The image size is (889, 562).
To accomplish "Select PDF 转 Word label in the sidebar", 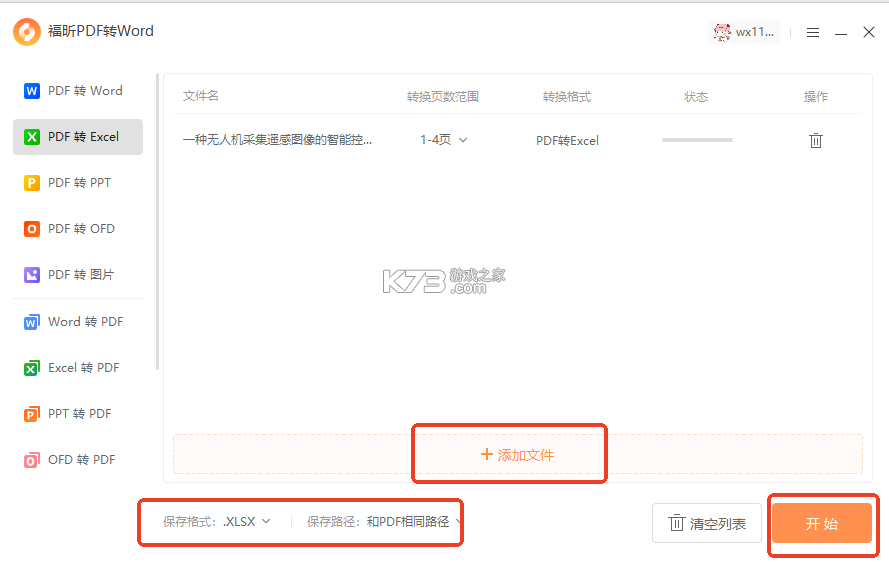I will coord(85,91).
